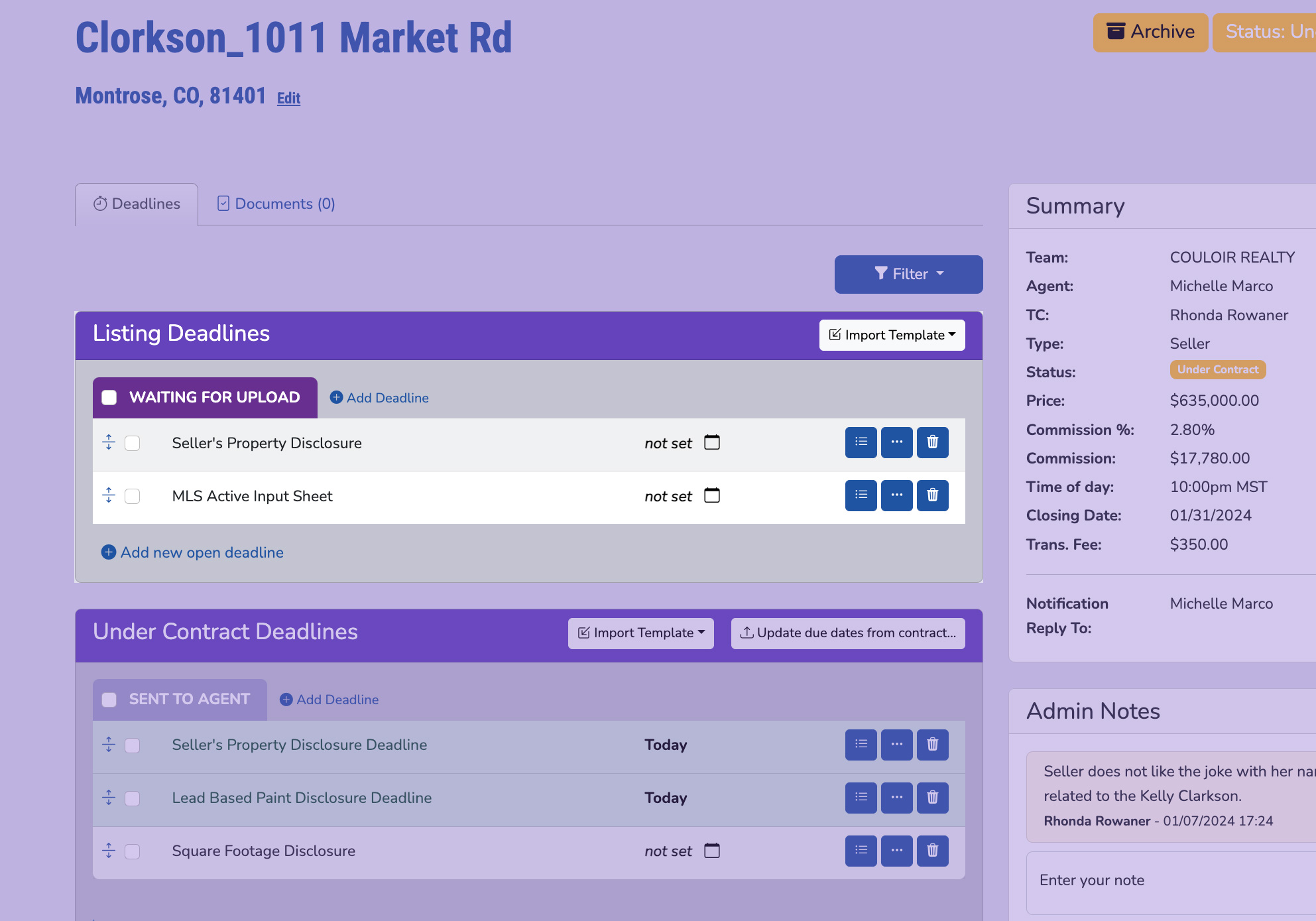
Task: Open the calendar for Square Footage Disclosure
Action: (x=712, y=851)
